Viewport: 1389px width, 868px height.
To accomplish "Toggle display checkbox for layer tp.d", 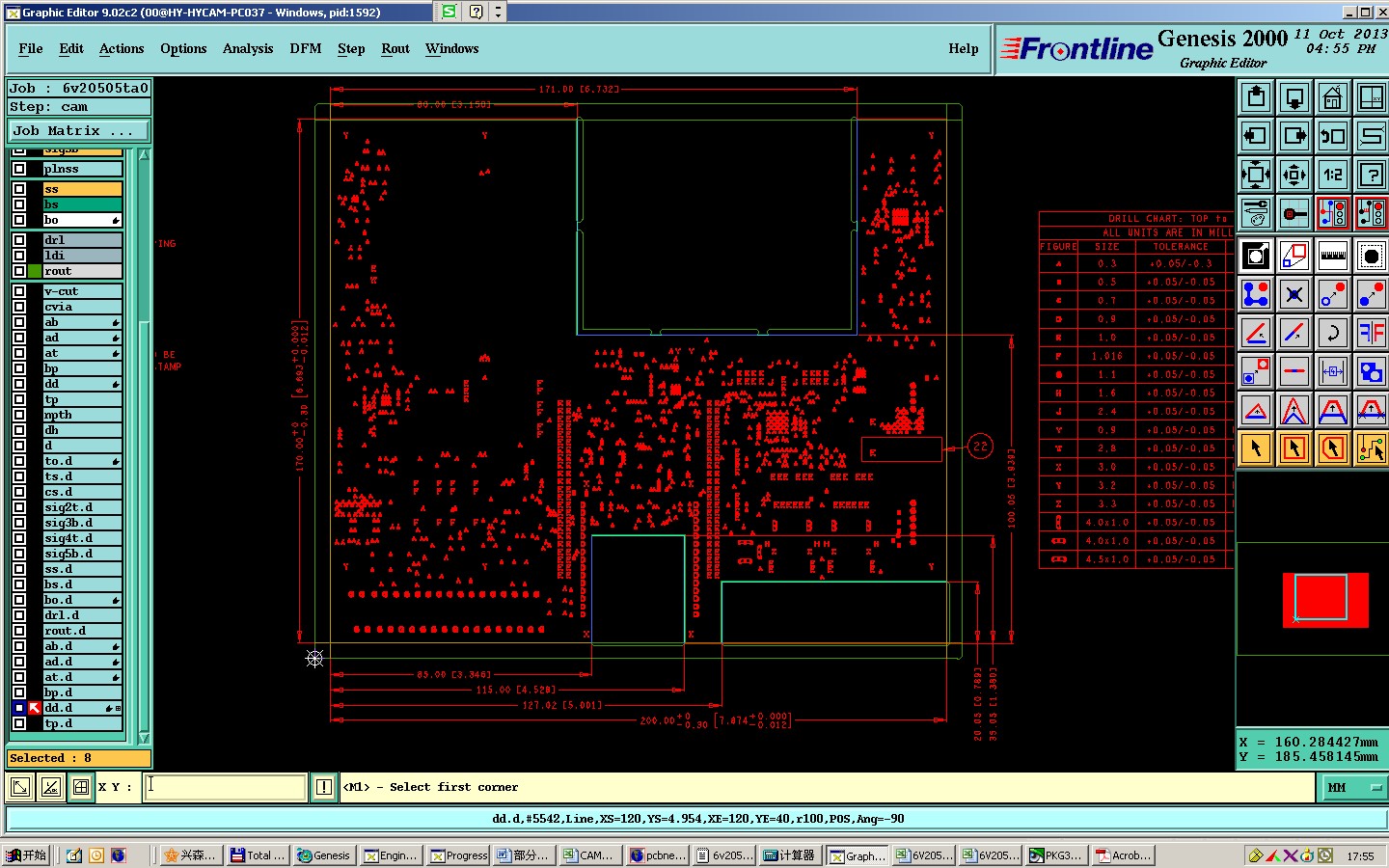I will [x=19, y=723].
